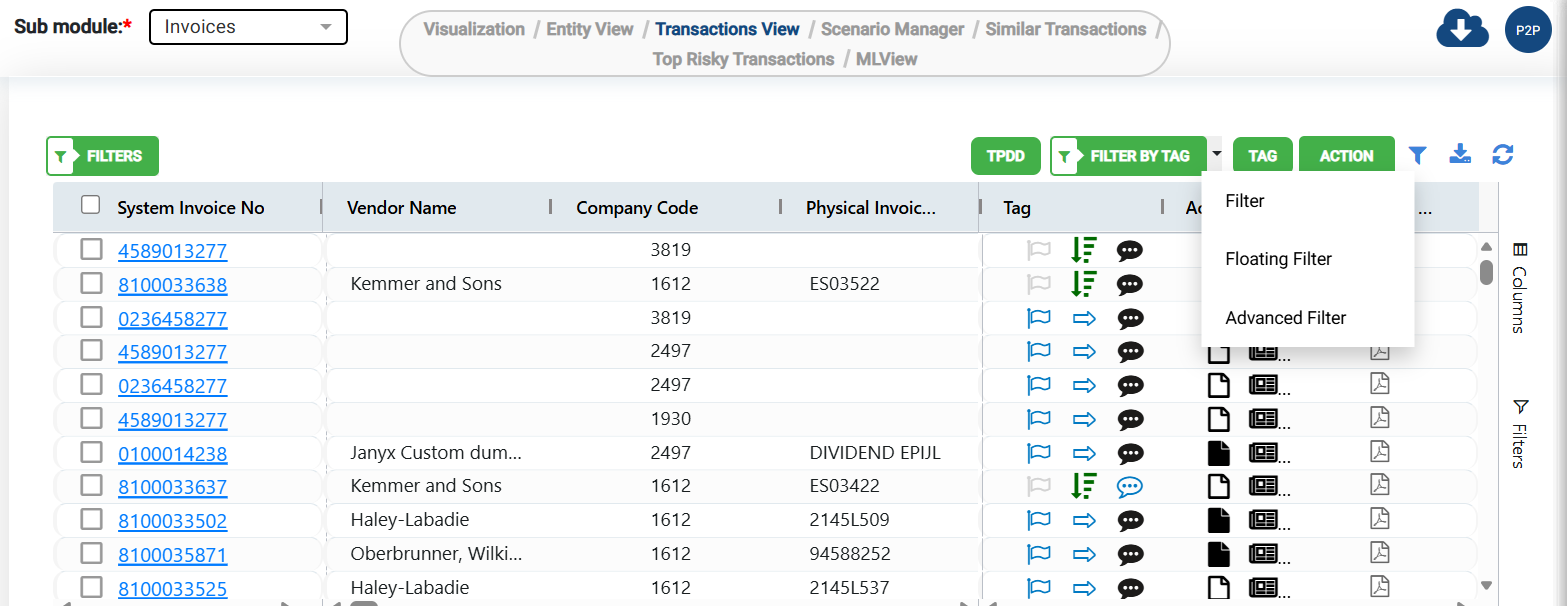This screenshot has width=1567, height=606.
Task: Switch to the Entity View tab
Action: pyautogui.click(x=590, y=29)
